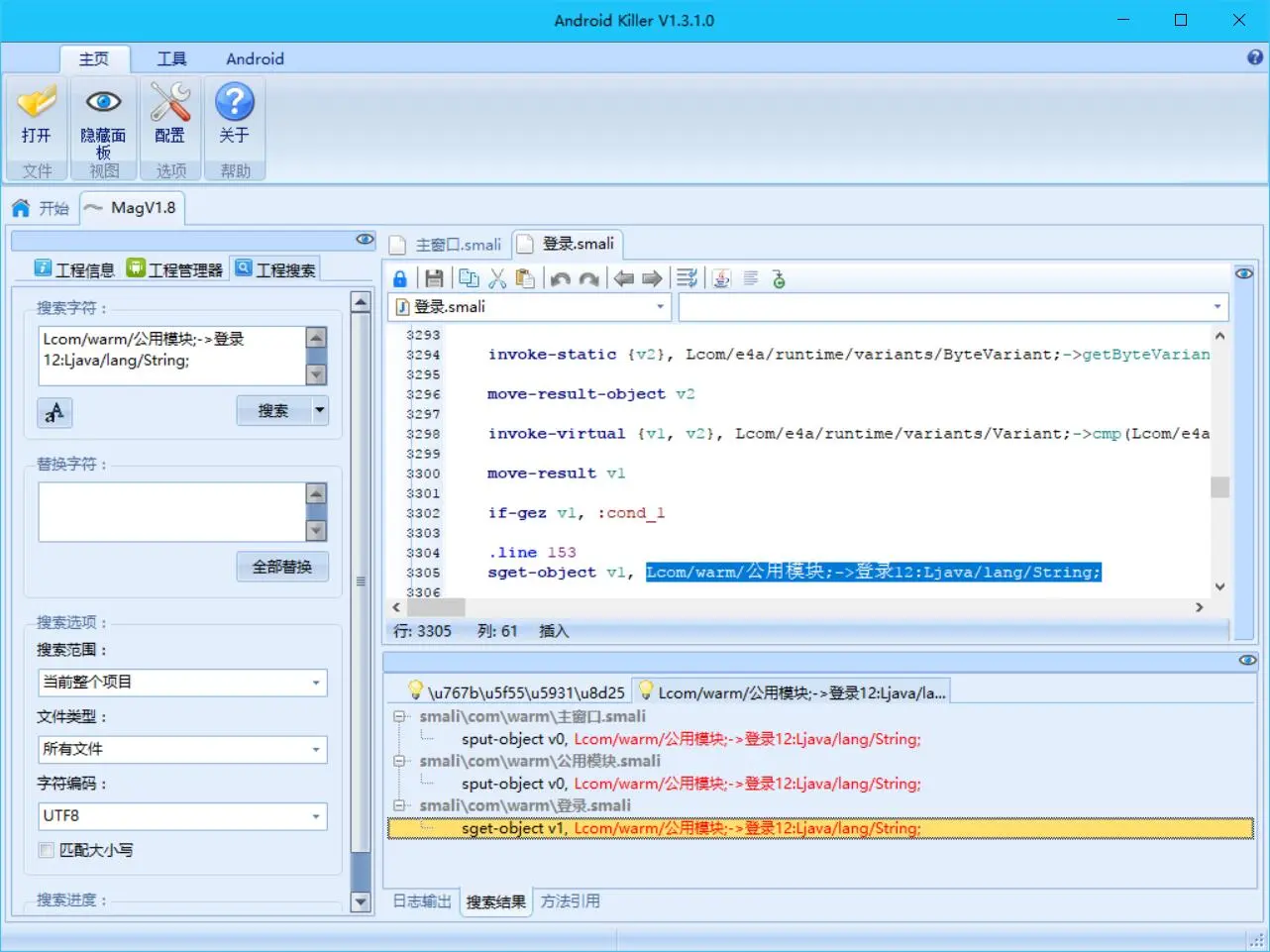
Task: Click the home icon of 开始 tab
Action: coord(21,208)
